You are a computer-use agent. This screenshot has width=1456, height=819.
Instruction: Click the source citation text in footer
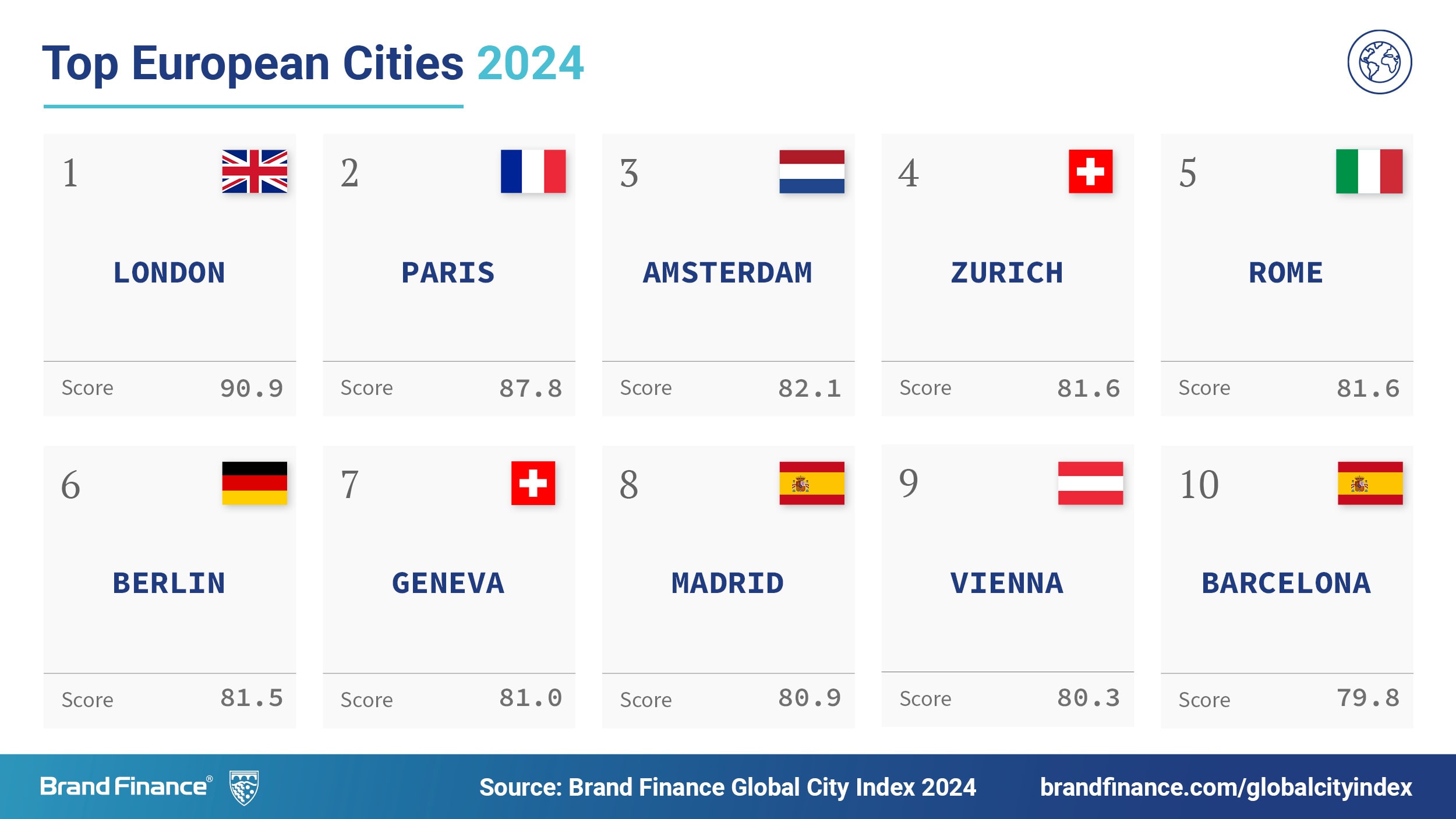click(727, 788)
